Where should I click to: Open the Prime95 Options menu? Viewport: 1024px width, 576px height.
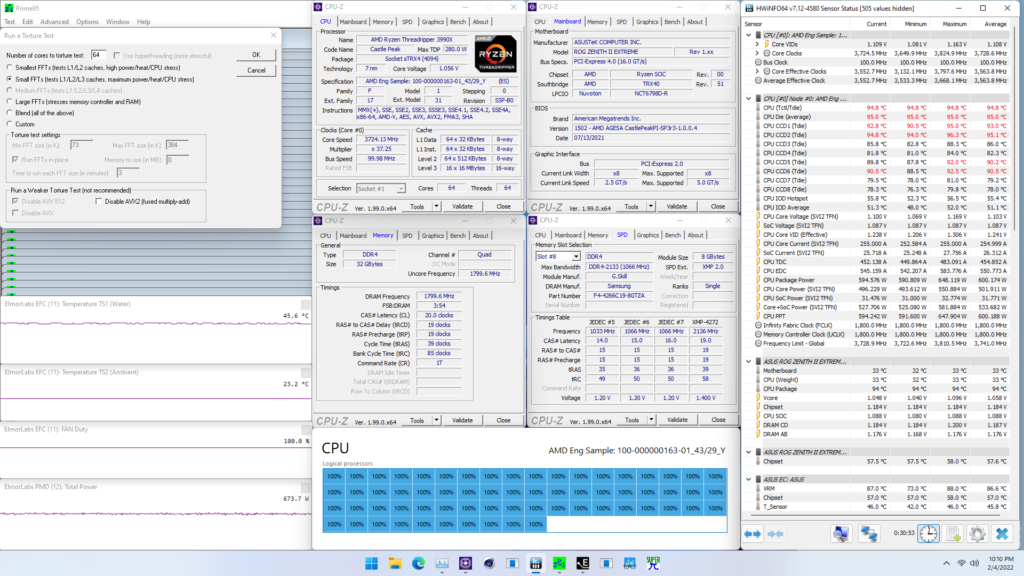point(87,22)
